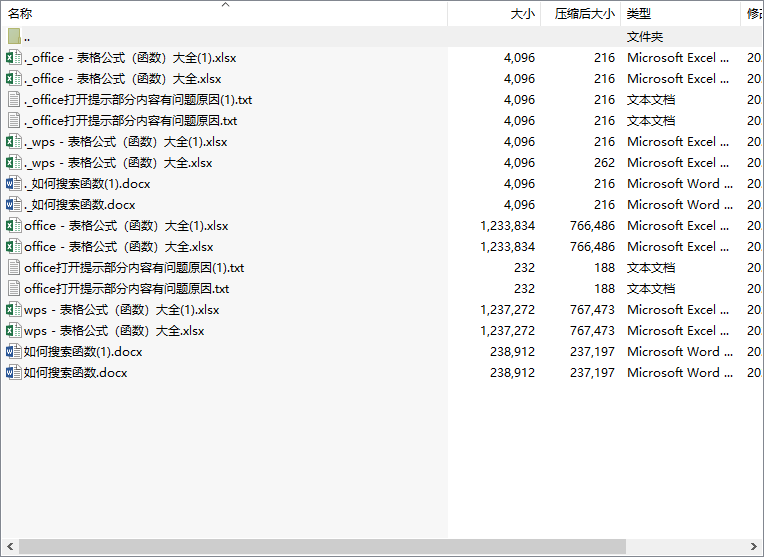
Task: Click compressed size 262 of '._wps - 表格公式（函数）大全.xlsx'
Action: pos(604,162)
